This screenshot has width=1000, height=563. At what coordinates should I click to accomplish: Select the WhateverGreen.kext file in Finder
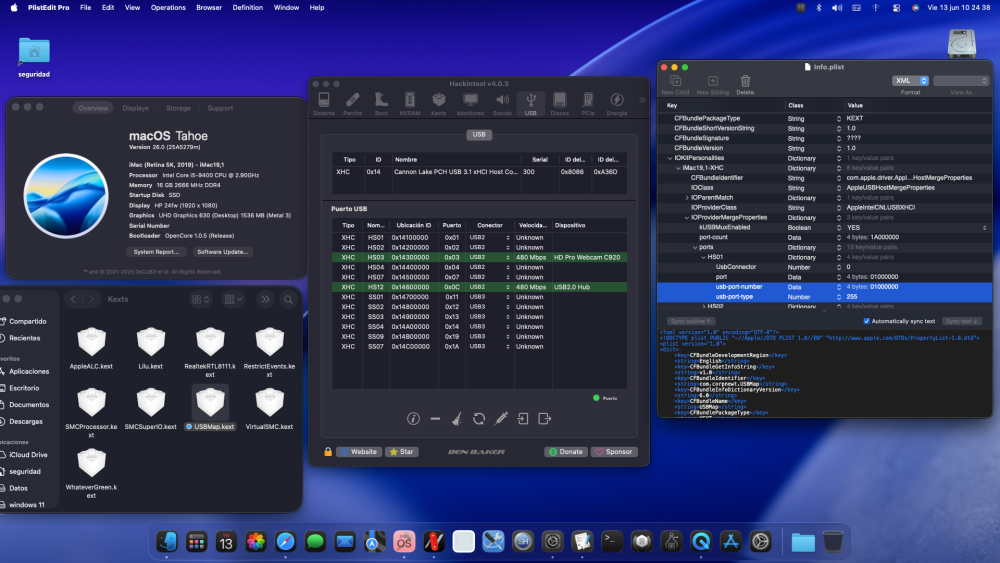pyautogui.click(x=91, y=472)
